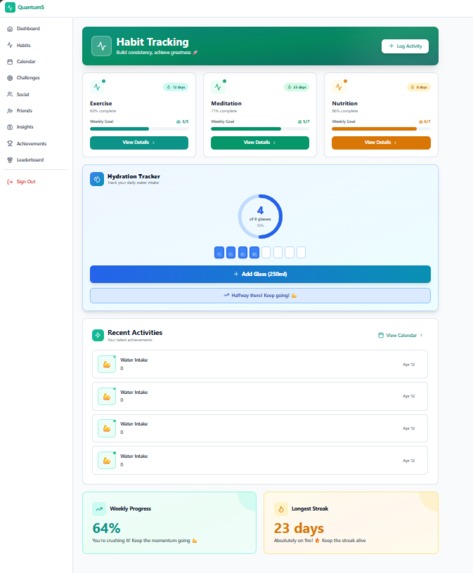Open the View Calendar link
The width and height of the screenshot is (473, 573).
400,335
